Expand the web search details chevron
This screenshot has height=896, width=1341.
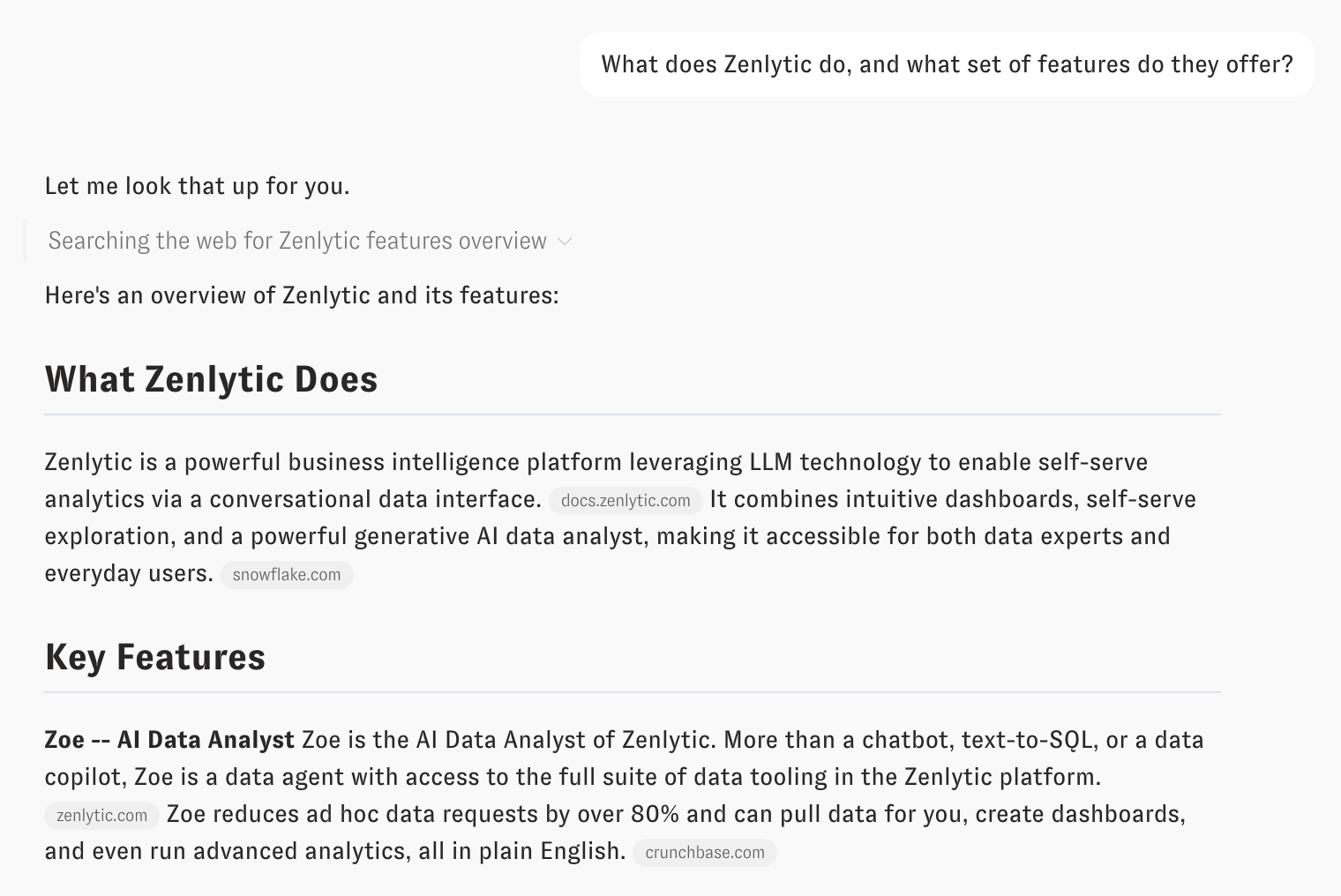566,242
